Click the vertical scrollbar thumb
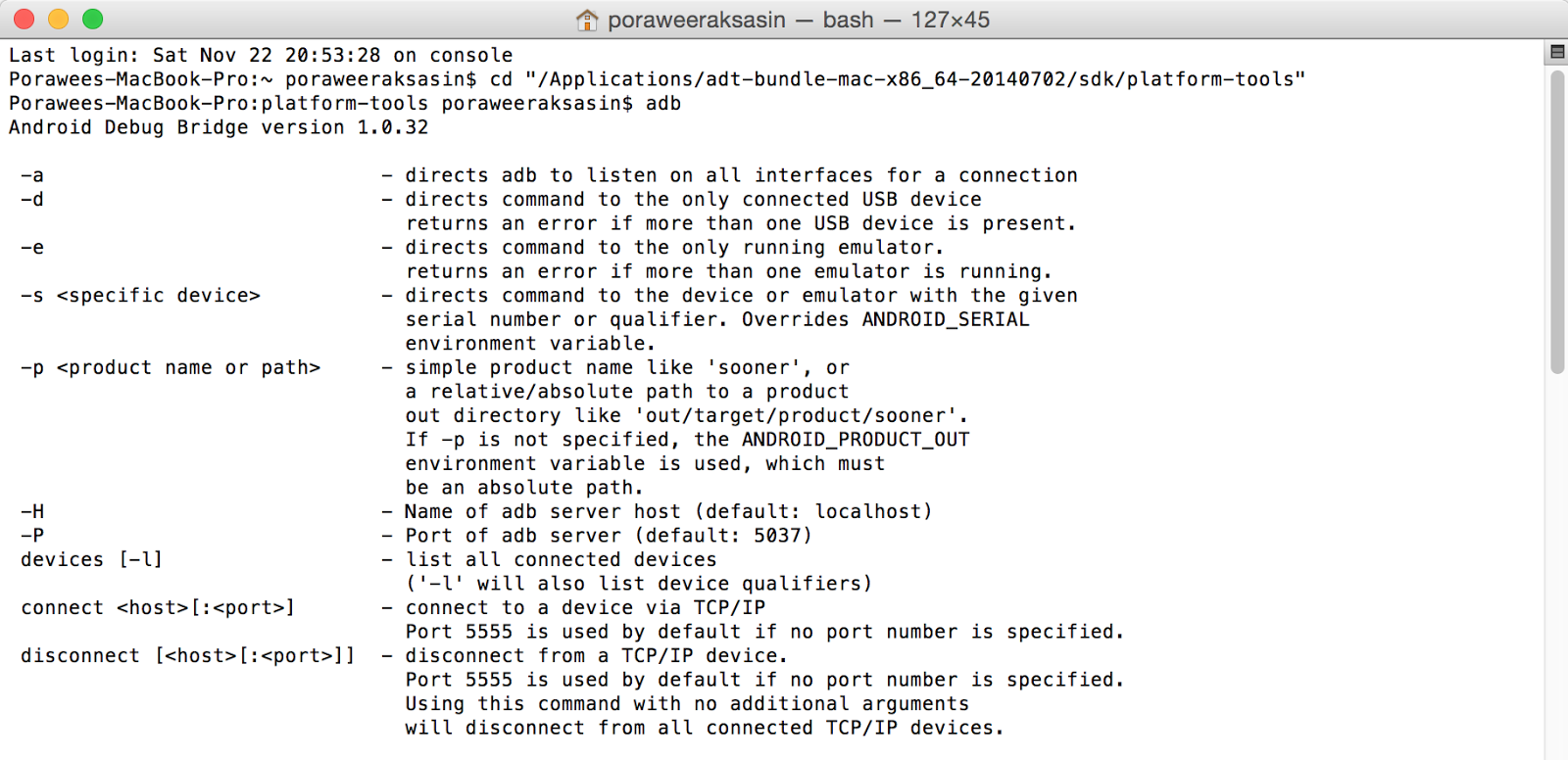Image resolution: width=1568 pixels, height=760 pixels. (1557, 221)
